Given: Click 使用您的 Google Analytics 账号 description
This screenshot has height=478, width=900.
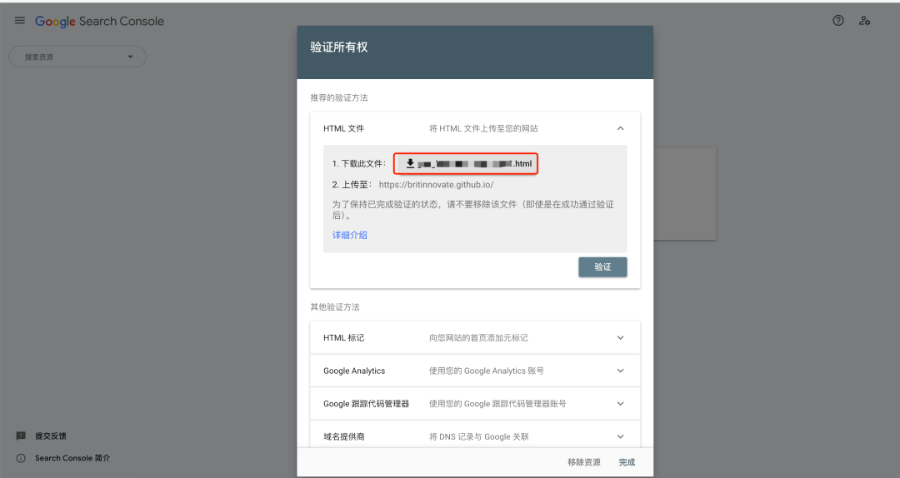Looking at the screenshot, I should pyautogui.click(x=486, y=371).
